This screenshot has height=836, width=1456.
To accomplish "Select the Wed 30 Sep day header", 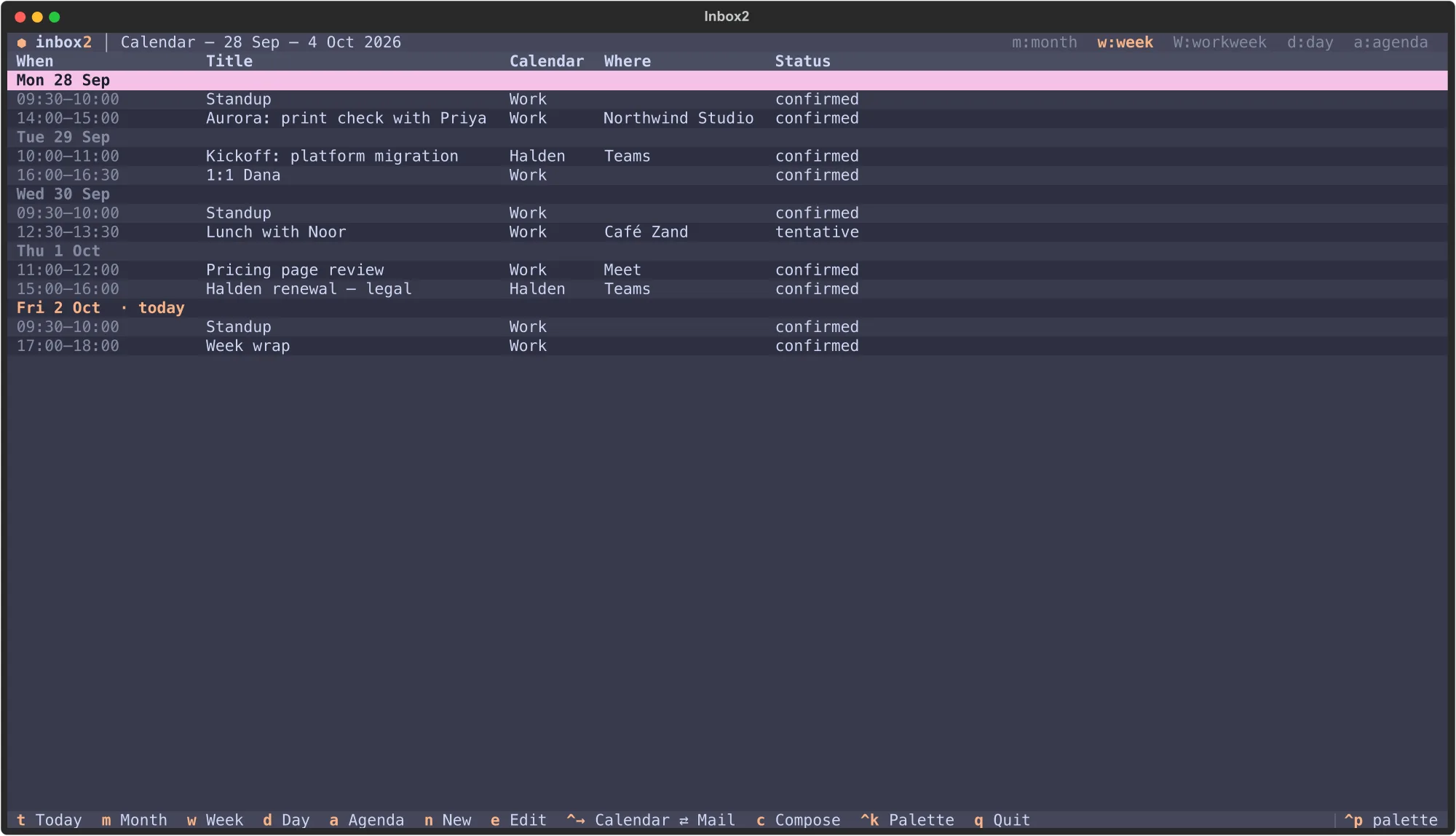I will pyautogui.click(x=727, y=194).
